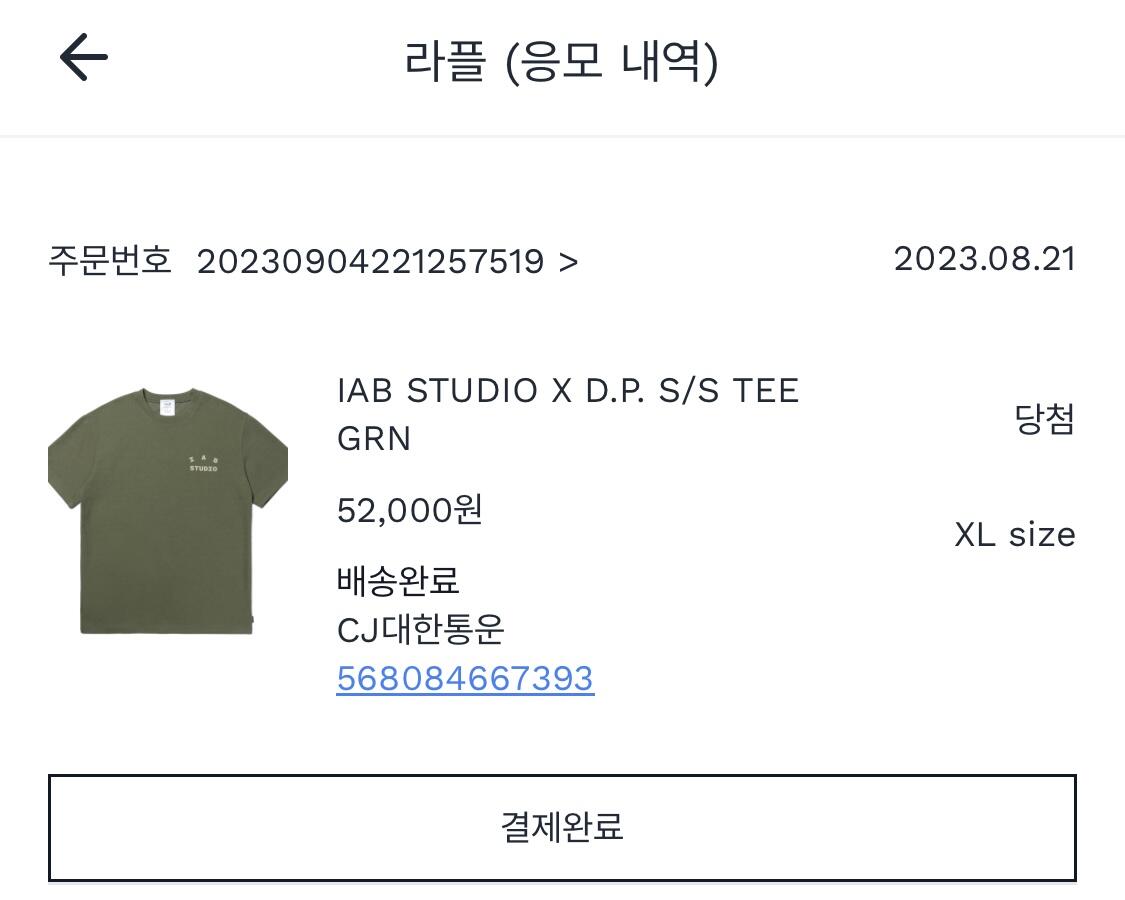The width and height of the screenshot is (1125, 900).
Task: Tap the XL size label
Action: [x=1015, y=535]
